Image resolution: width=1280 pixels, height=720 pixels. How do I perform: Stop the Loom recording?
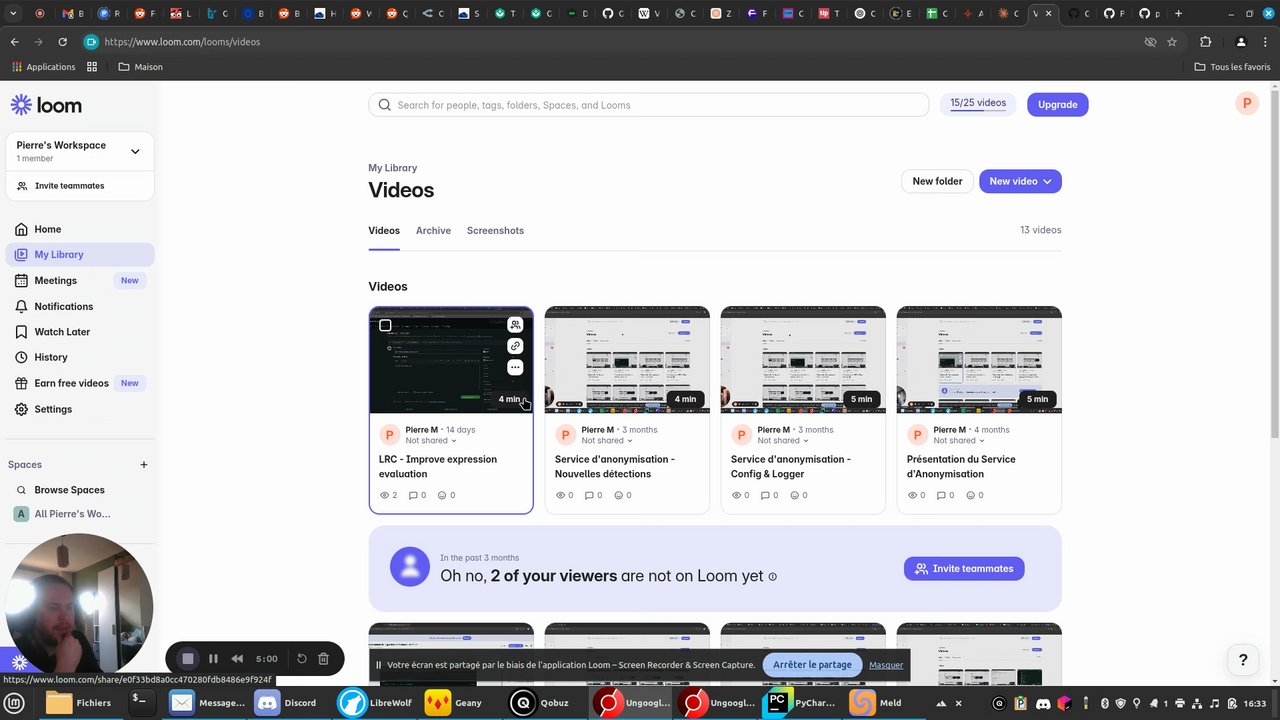tap(187, 658)
